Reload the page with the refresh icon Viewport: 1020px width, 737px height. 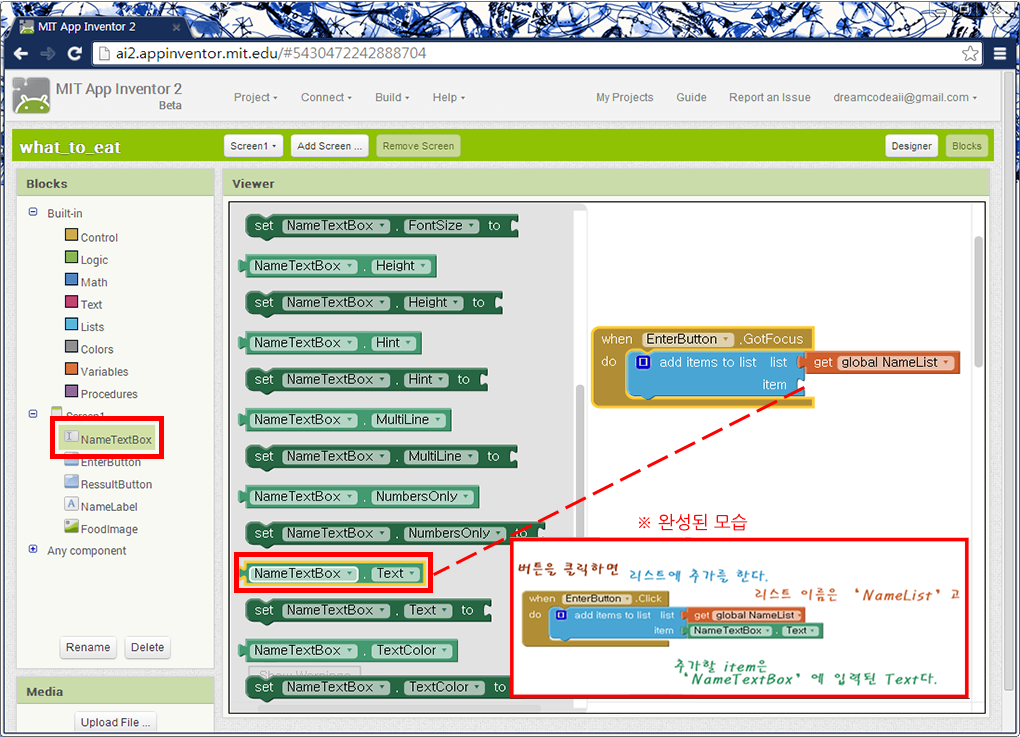(75, 53)
